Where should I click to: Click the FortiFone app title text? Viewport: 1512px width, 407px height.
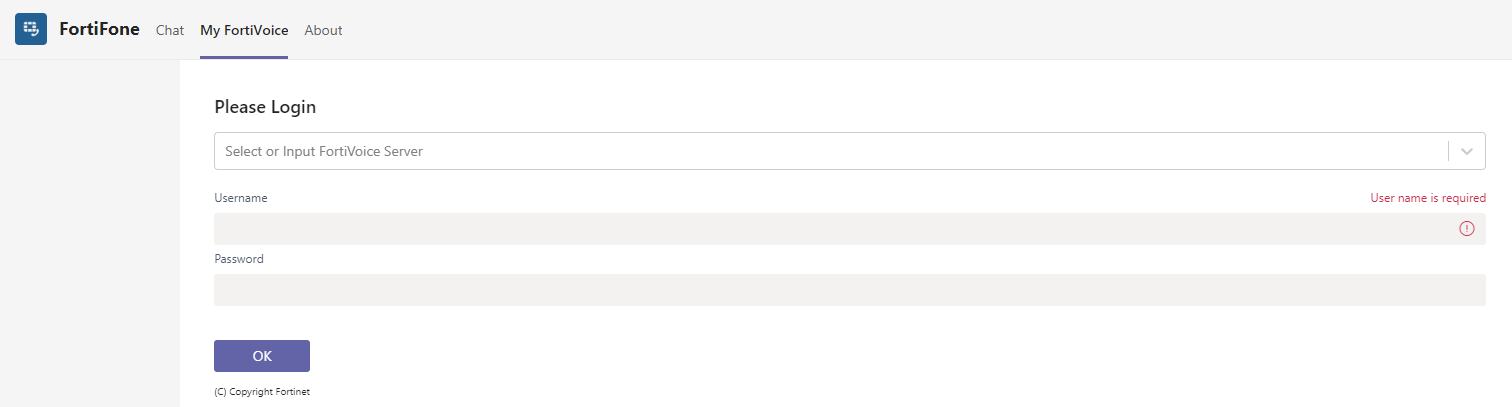(100, 29)
